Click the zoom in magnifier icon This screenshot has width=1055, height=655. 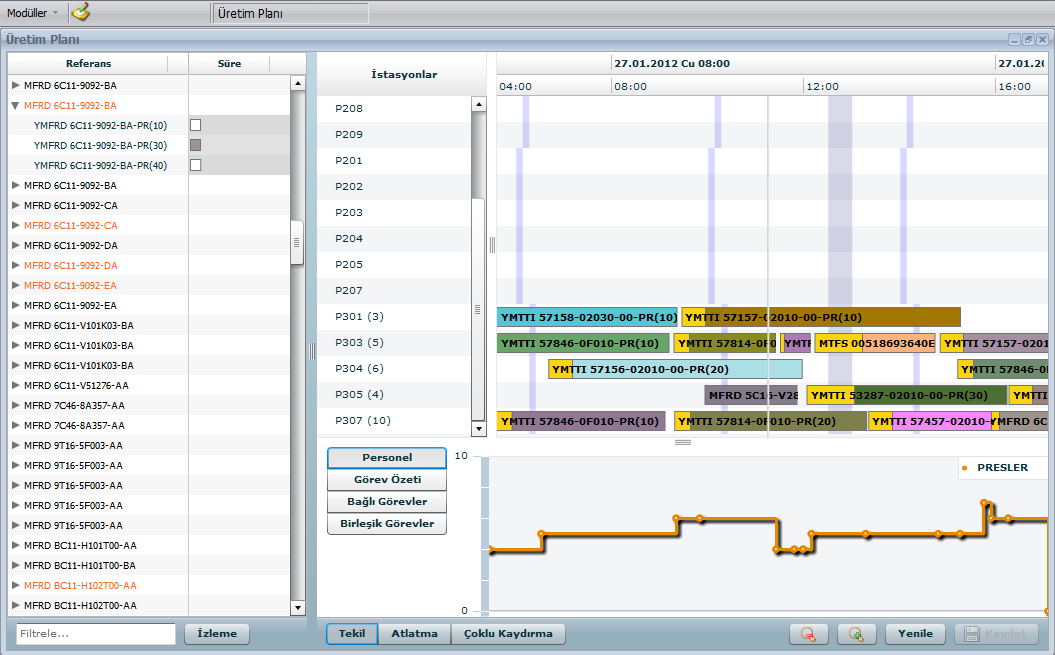coord(855,634)
